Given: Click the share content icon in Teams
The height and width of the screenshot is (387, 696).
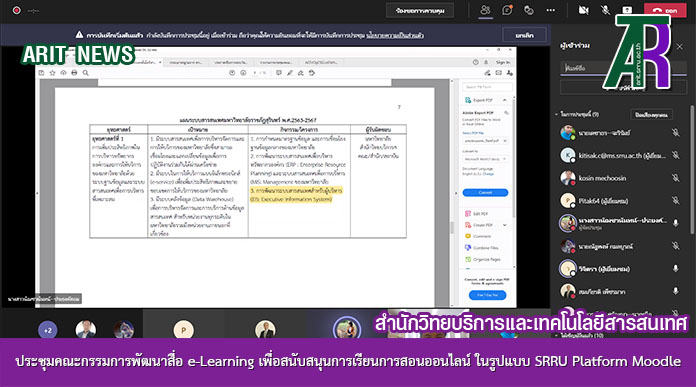Looking at the screenshot, I should coord(627,10).
